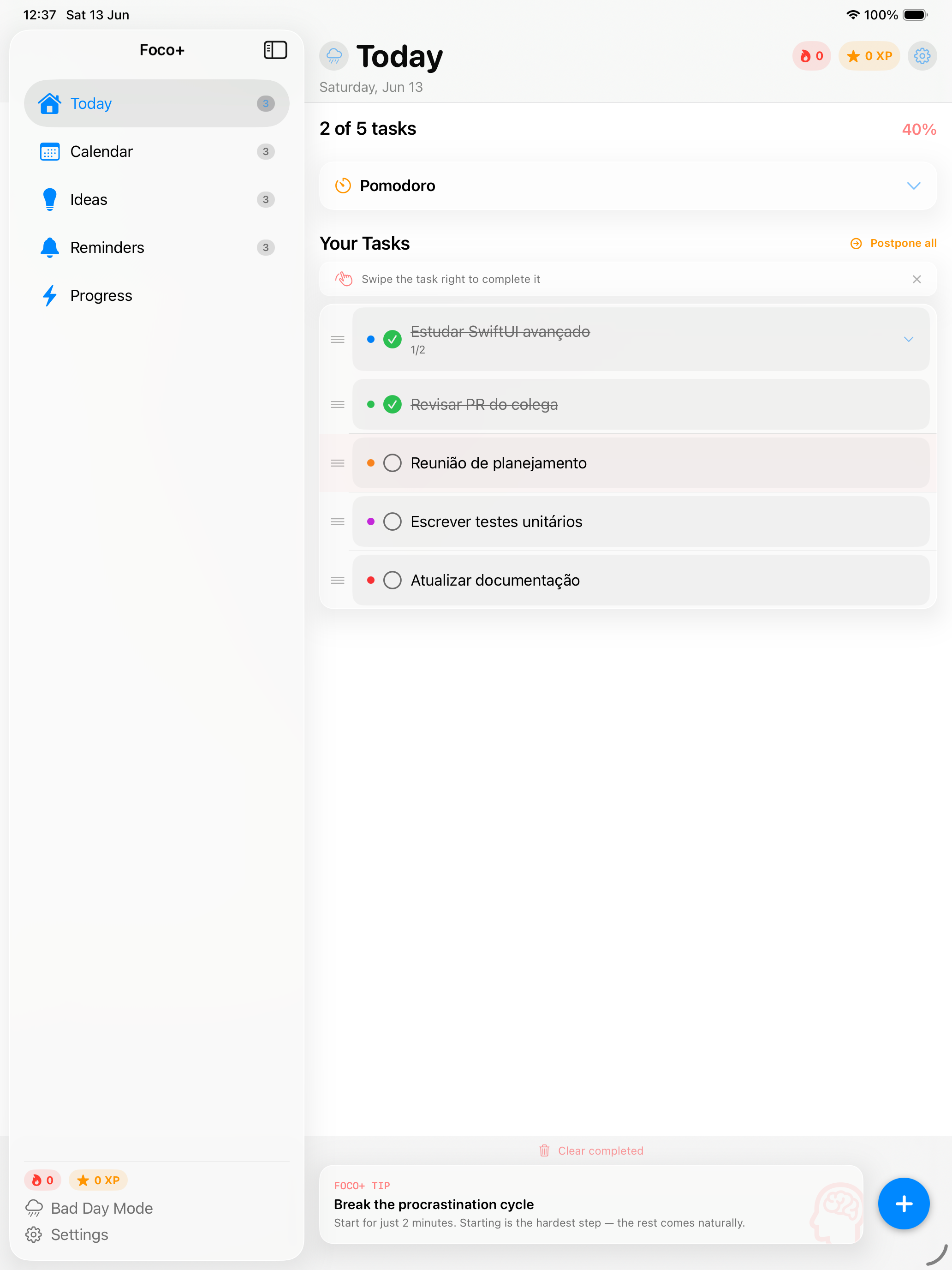The height and width of the screenshot is (1270, 952).
Task: Open the XP star badge in header
Action: [x=869, y=56]
